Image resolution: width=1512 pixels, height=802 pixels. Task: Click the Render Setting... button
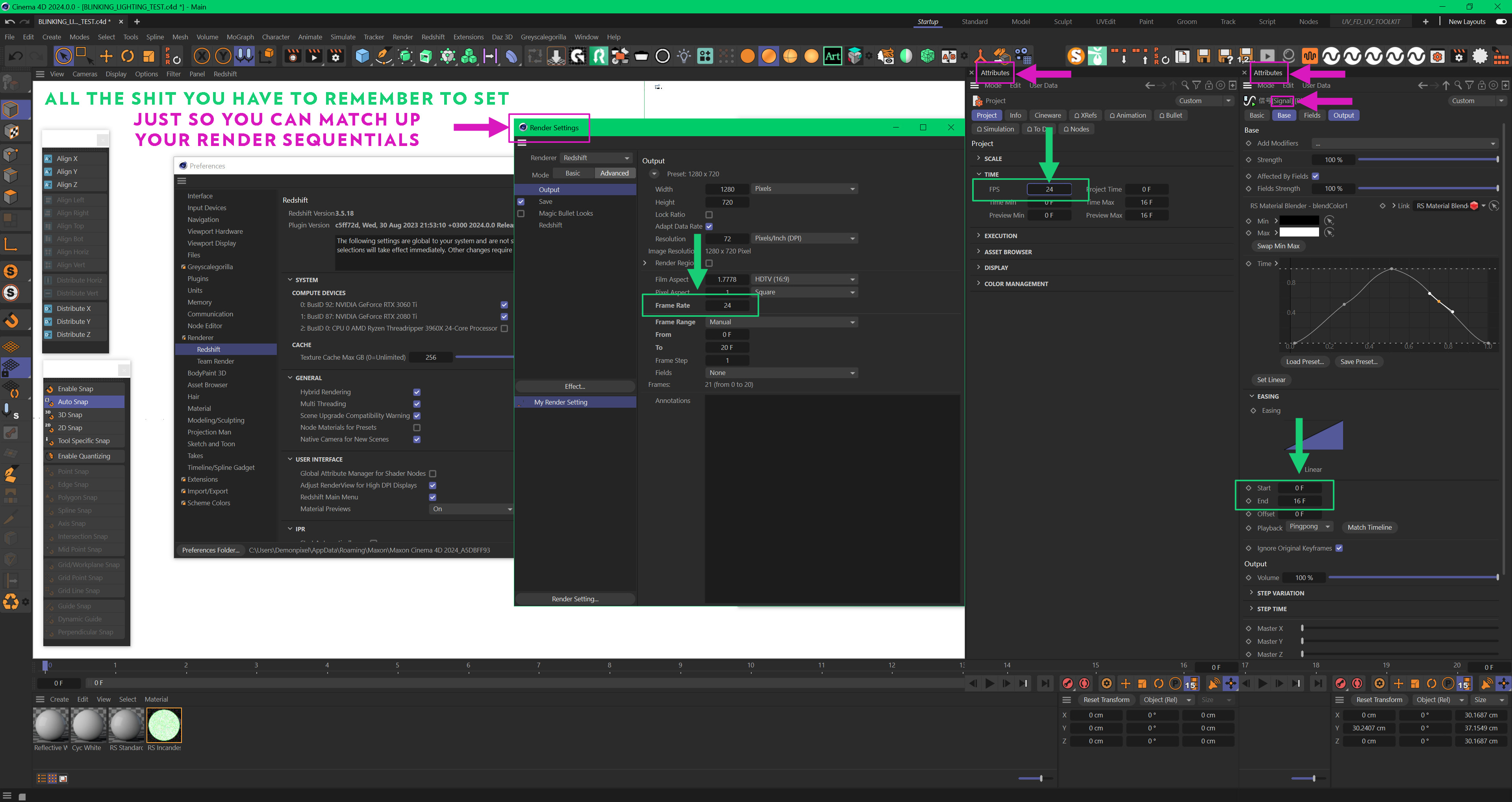pyautogui.click(x=574, y=599)
